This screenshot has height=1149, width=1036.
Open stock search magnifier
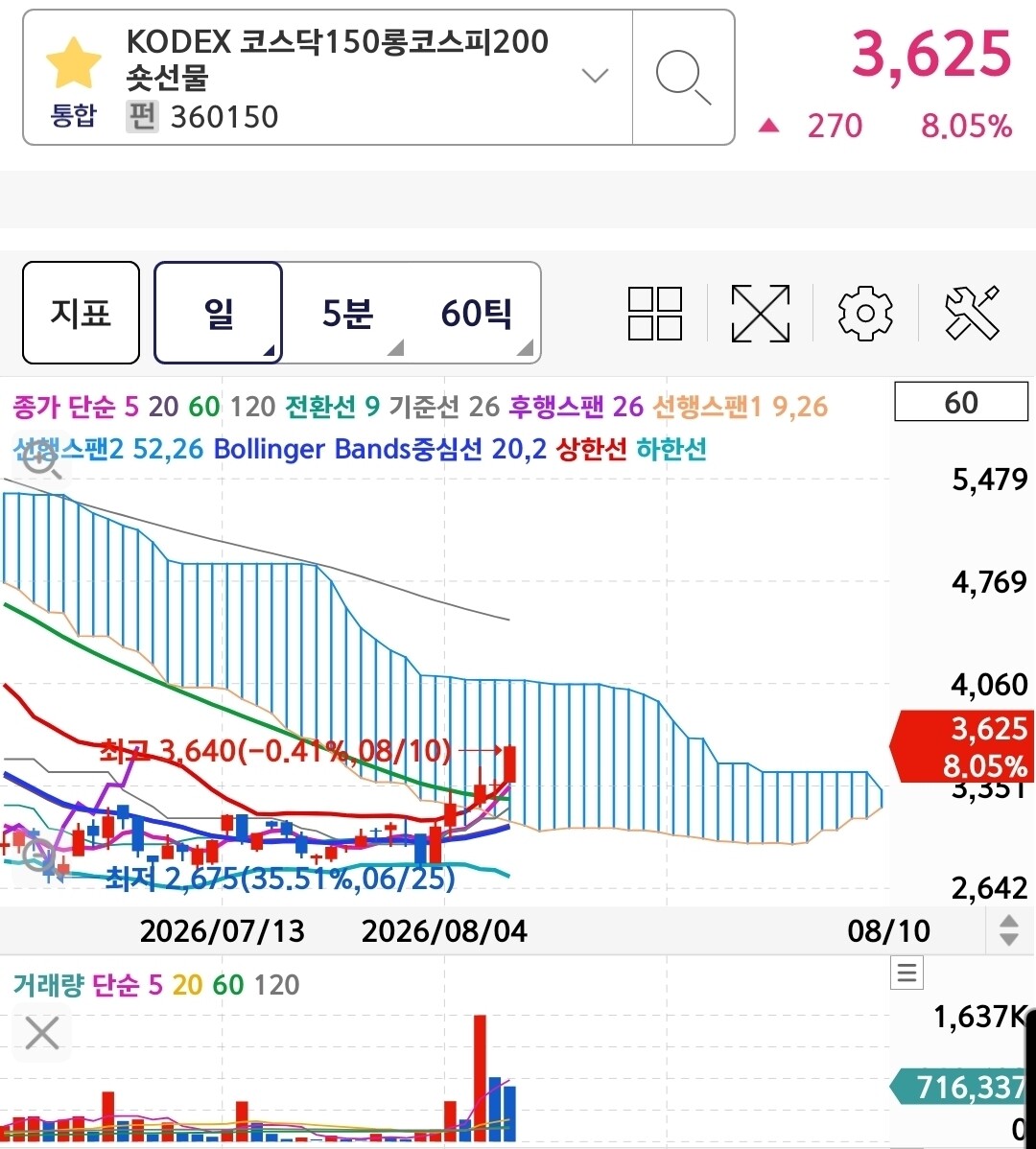(683, 77)
